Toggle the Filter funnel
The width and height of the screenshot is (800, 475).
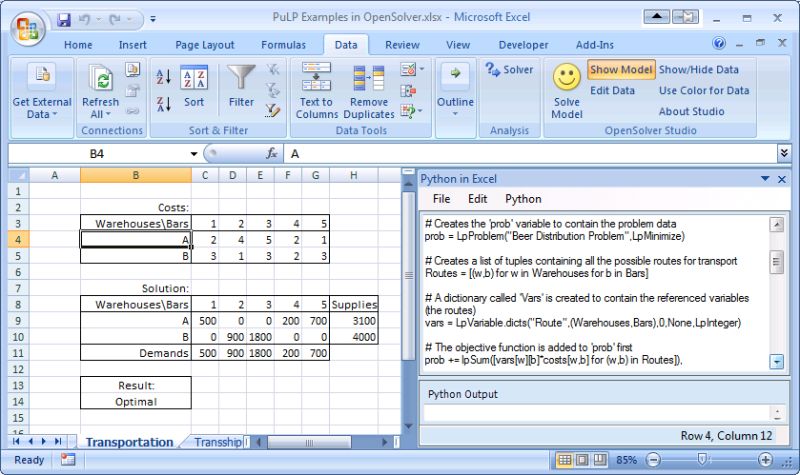(241, 86)
